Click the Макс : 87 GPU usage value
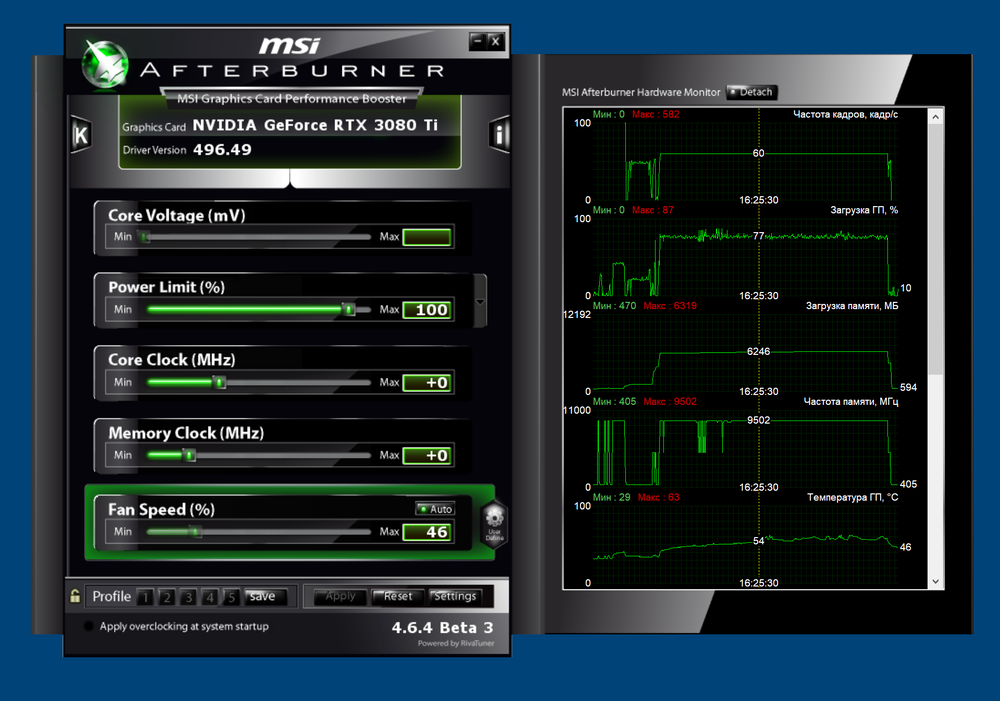The image size is (1000, 701). (x=652, y=210)
